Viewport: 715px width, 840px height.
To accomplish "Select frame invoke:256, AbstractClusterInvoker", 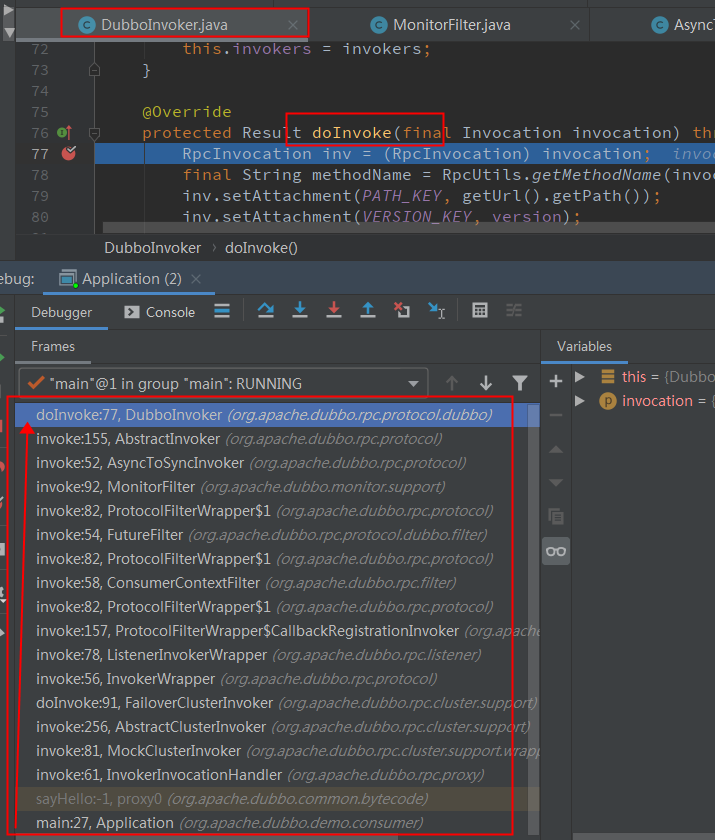I will tap(271, 727).
